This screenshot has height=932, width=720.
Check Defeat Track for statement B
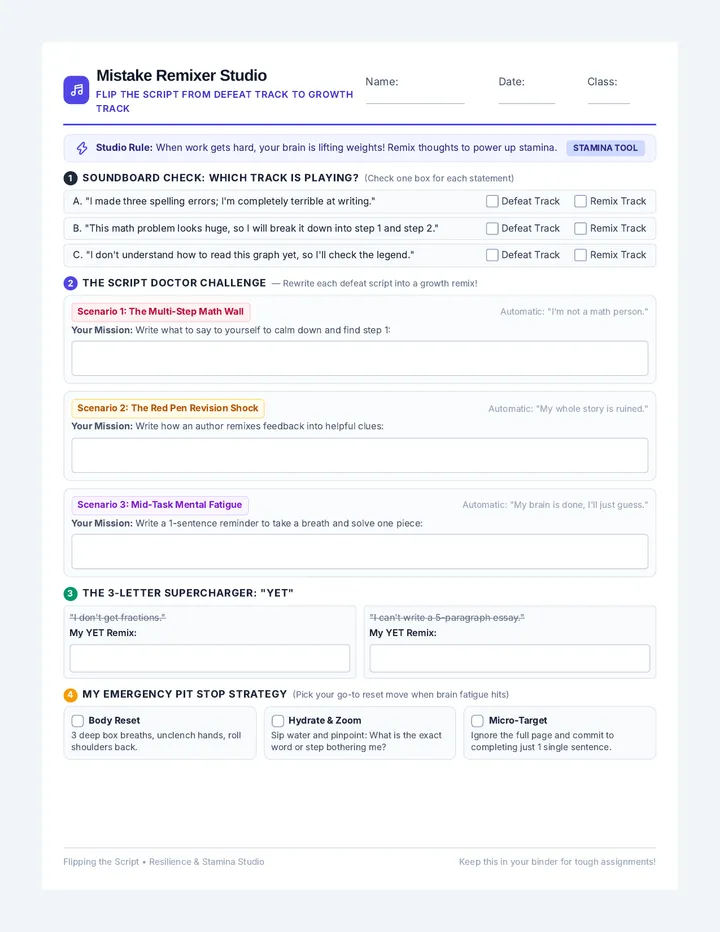coord(492,228)
